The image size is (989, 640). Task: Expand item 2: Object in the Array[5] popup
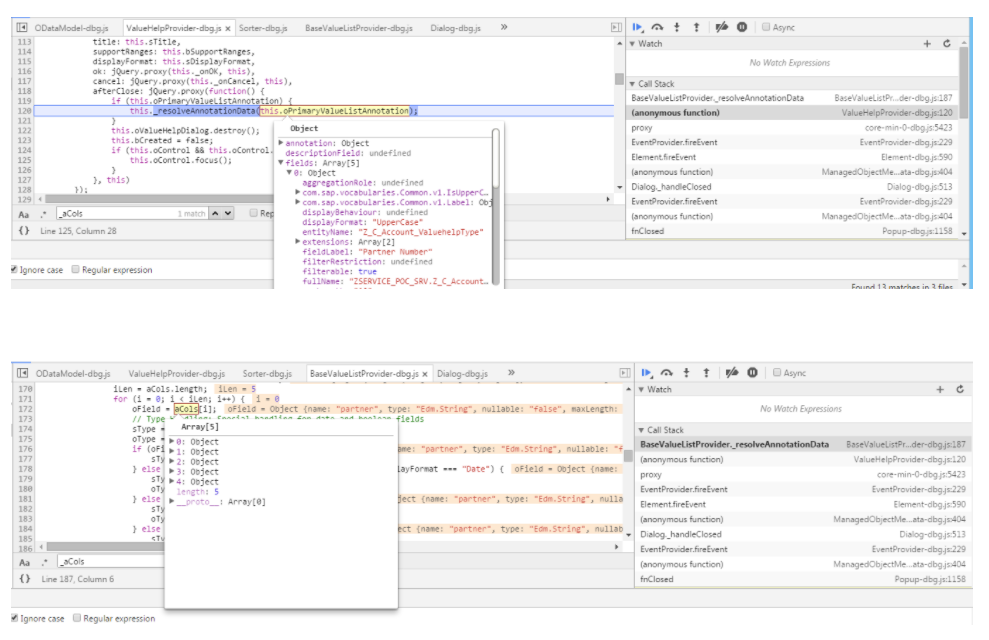pyautogui.click(x=172, y=461)
